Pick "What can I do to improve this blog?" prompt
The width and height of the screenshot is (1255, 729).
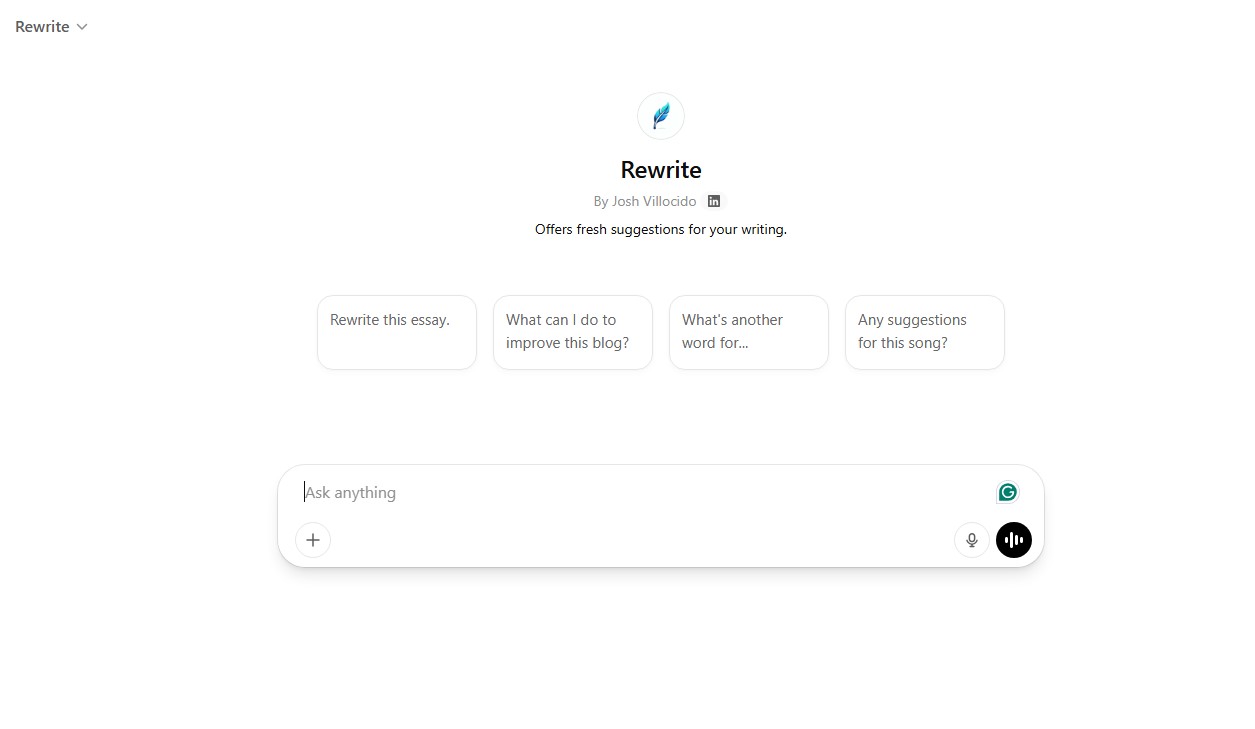(x=573, y=332)
